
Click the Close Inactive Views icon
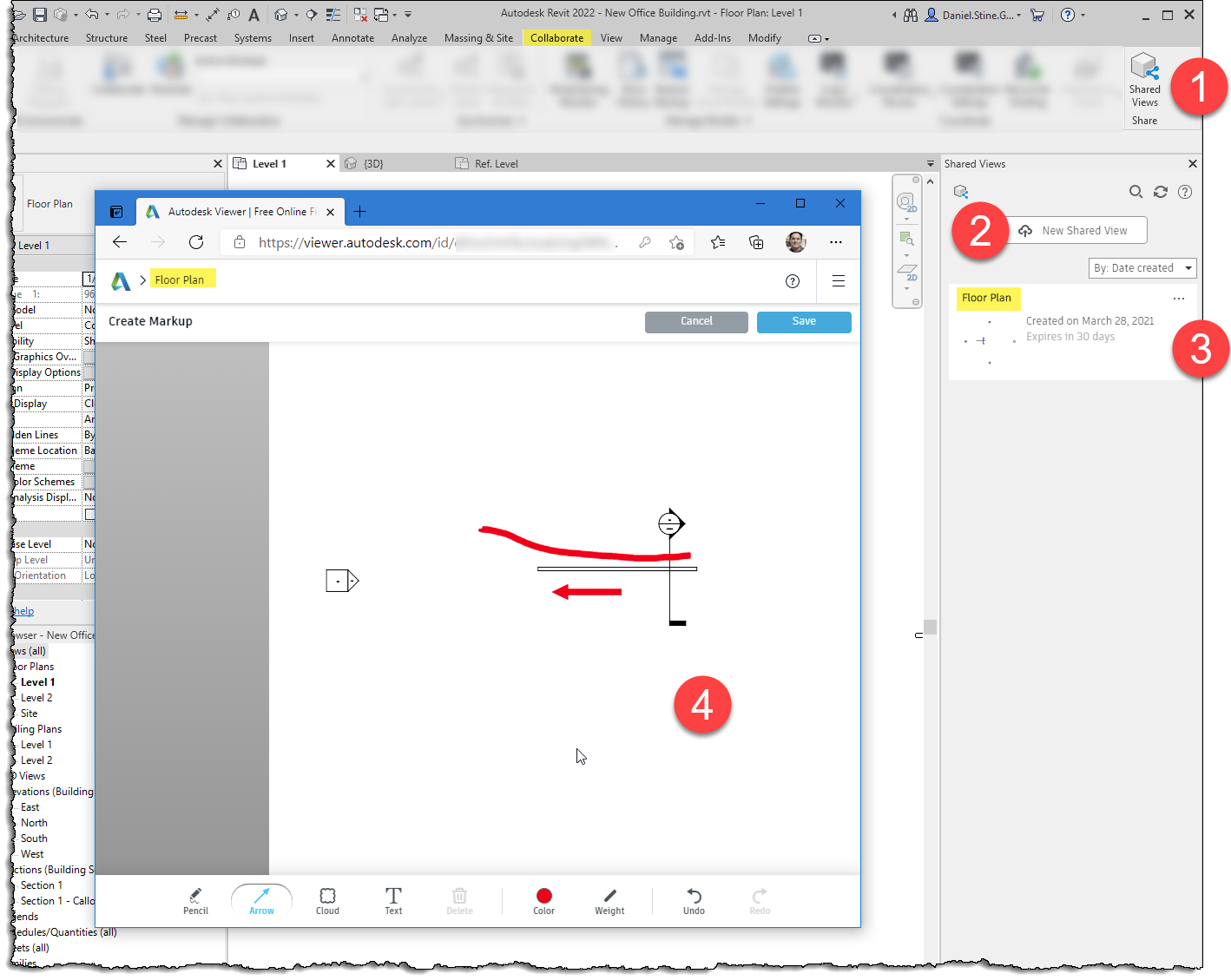point(360,15)
